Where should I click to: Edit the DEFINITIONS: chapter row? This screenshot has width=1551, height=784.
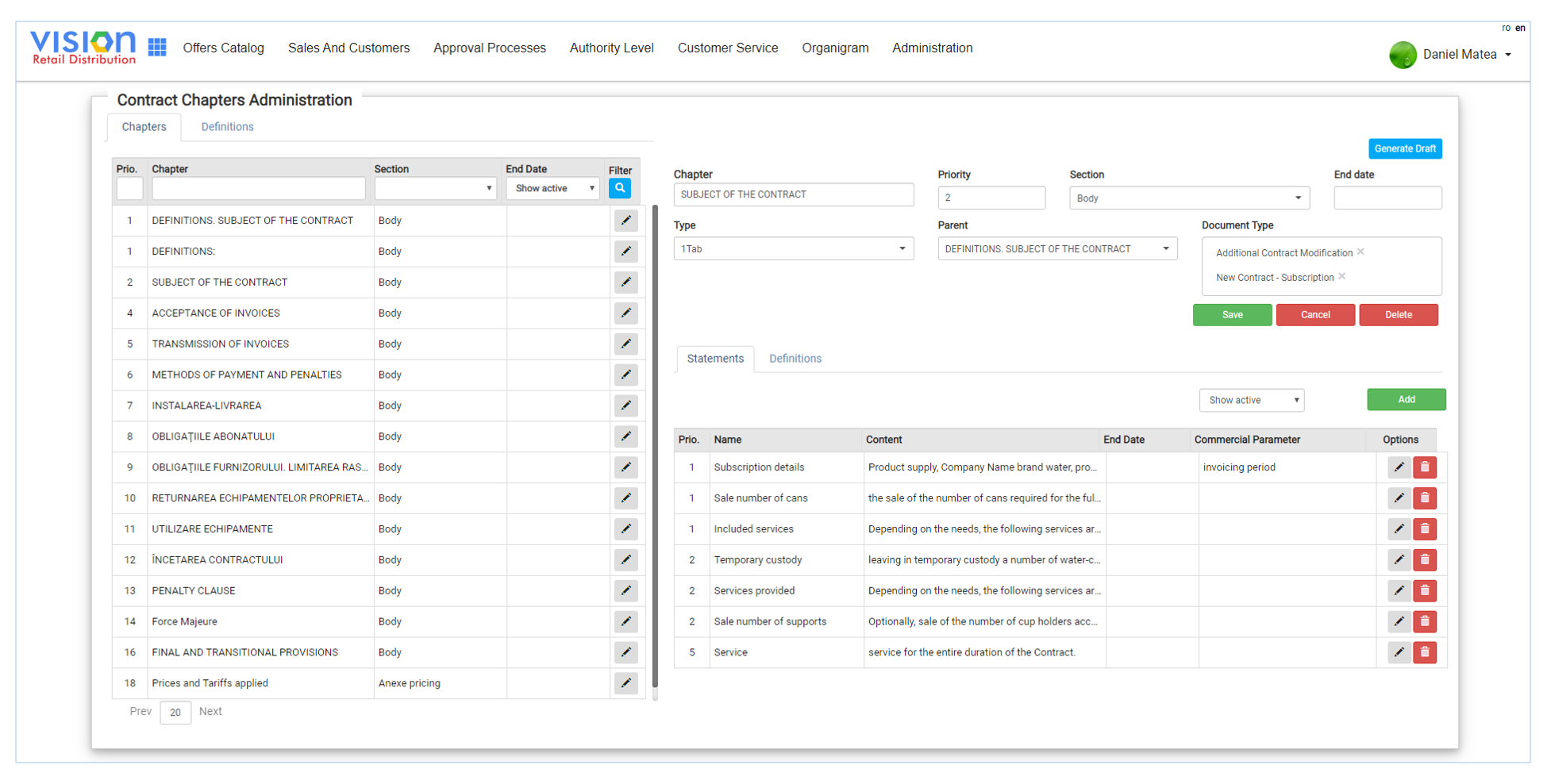[x=626, y=252]
